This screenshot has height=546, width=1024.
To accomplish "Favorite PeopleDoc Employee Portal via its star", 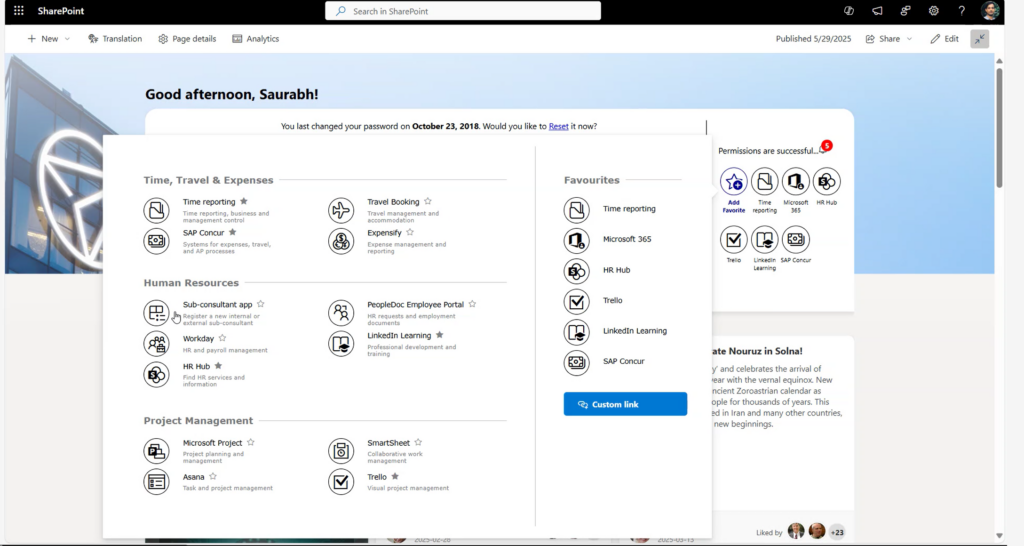I will point(472,304).
